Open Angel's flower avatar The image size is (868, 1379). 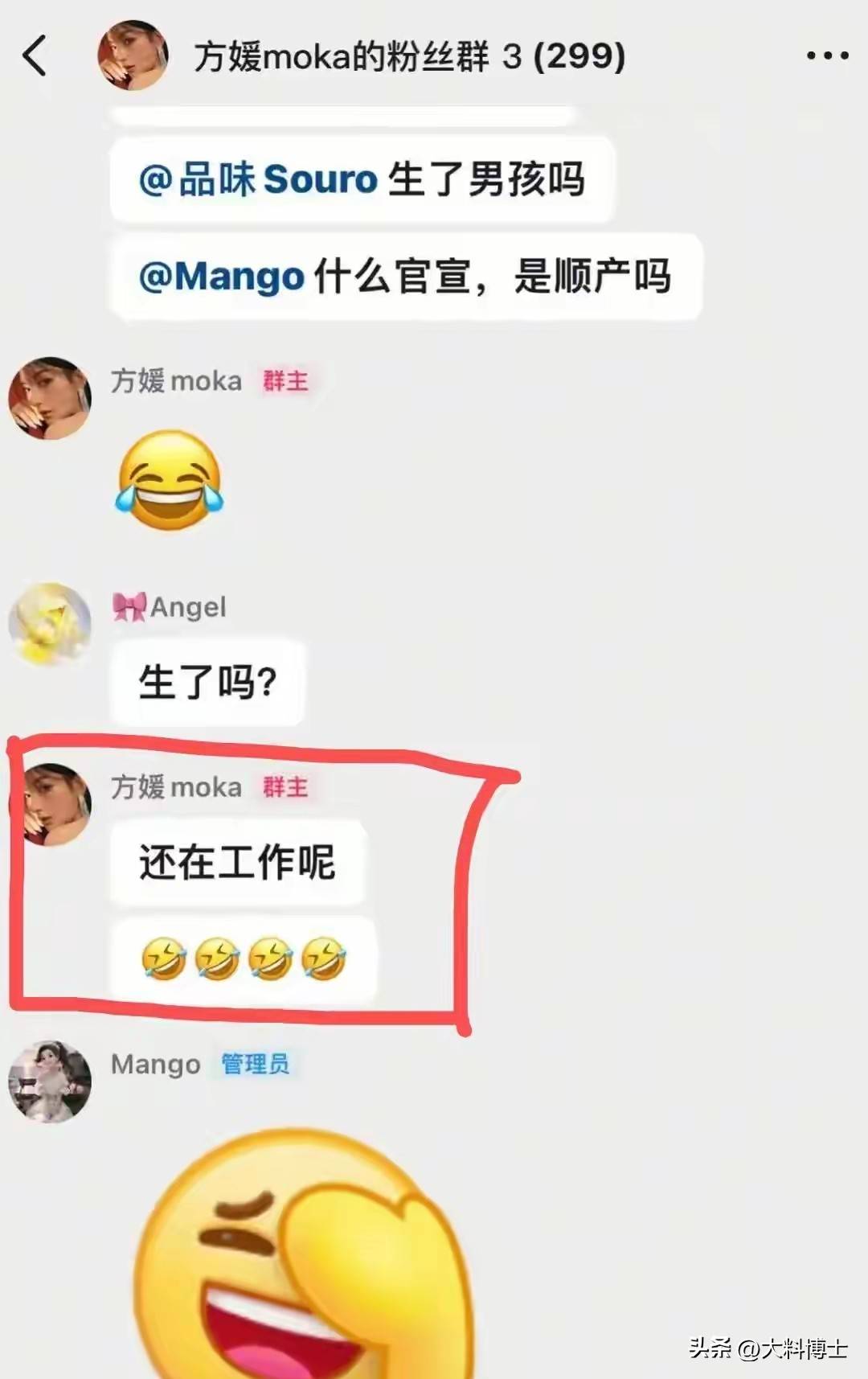point(50,624)
